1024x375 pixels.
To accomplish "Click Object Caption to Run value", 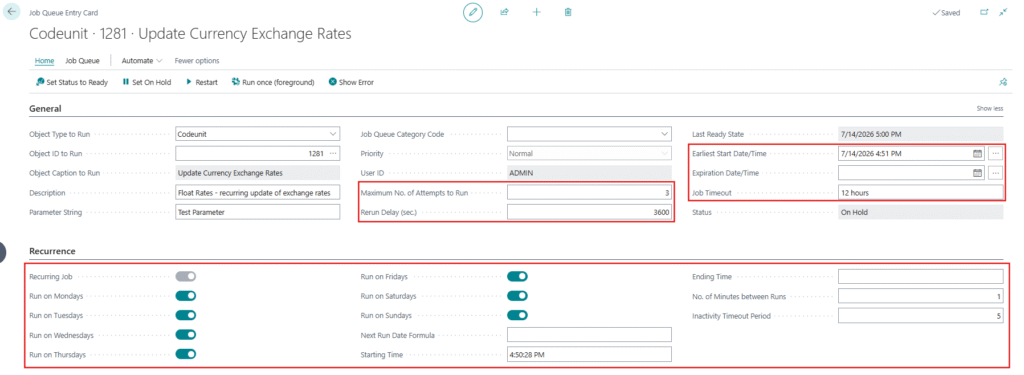I will pos(258,173).
